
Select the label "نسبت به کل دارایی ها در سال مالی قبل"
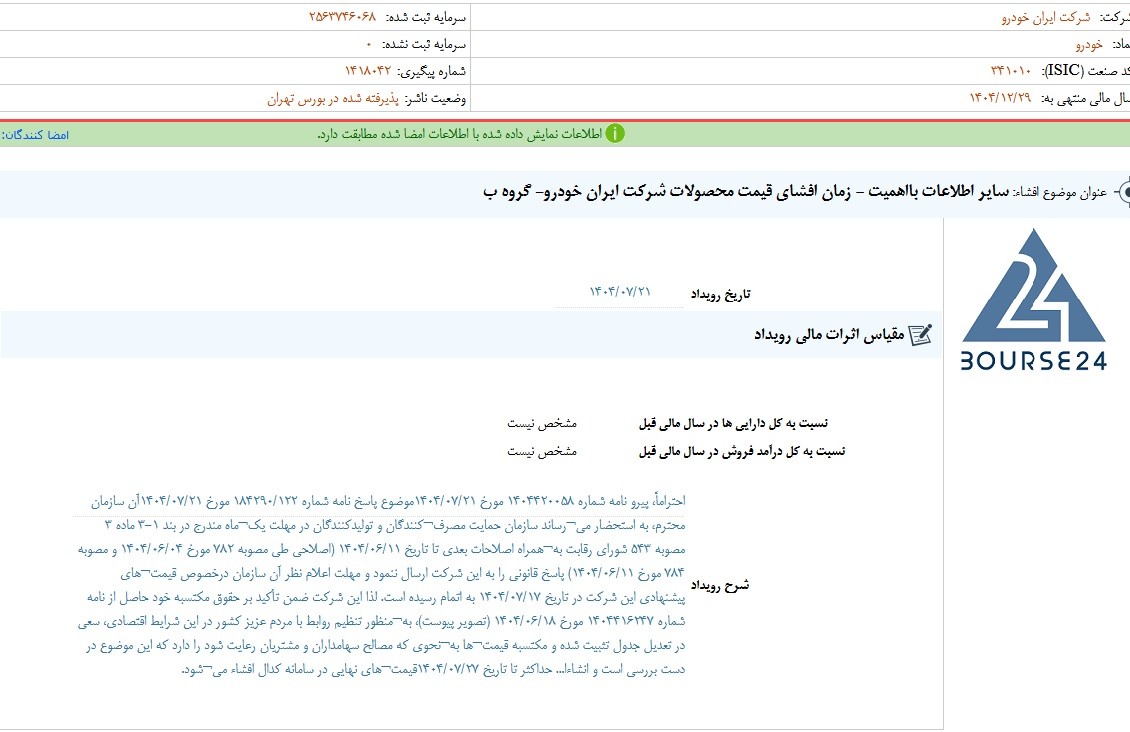[x=734, y=424]
